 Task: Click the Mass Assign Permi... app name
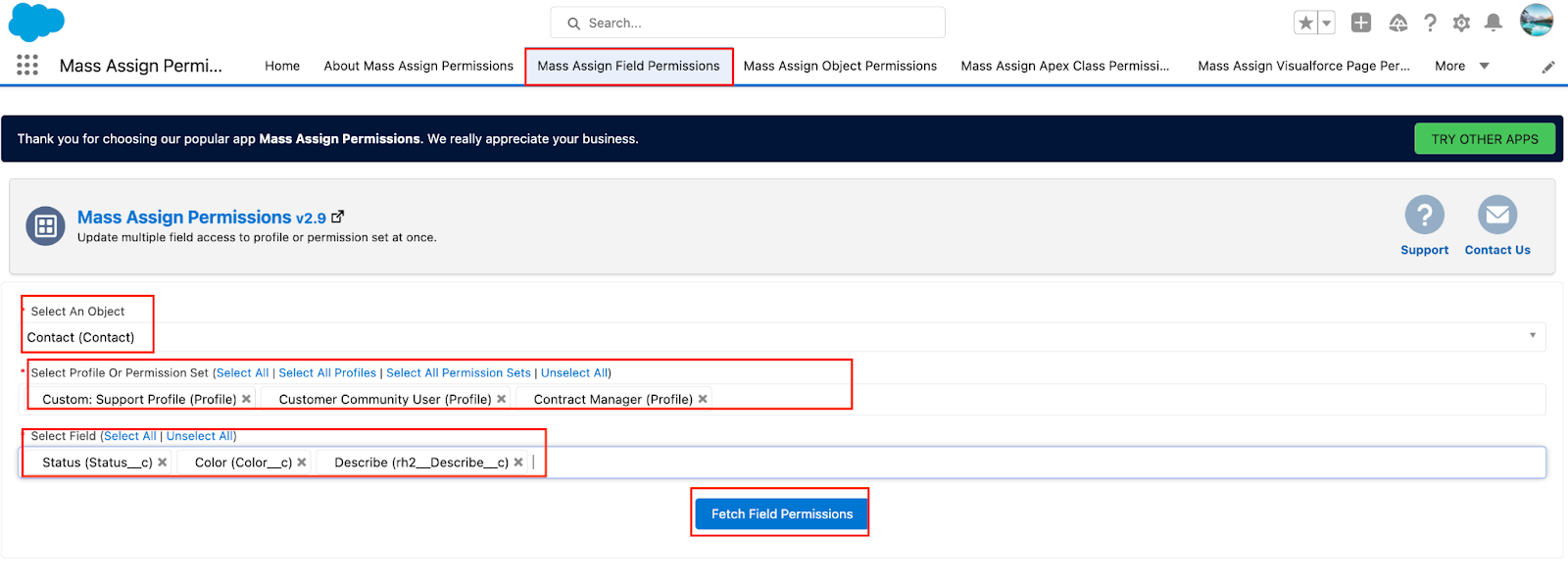[x=141, y=66]
